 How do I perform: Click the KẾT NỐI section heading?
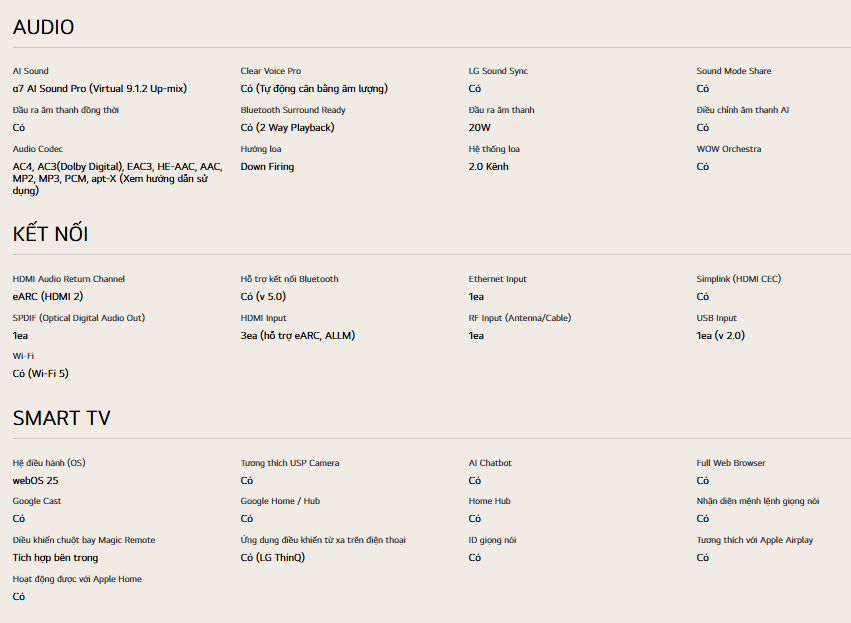click(x=50, y=234)
